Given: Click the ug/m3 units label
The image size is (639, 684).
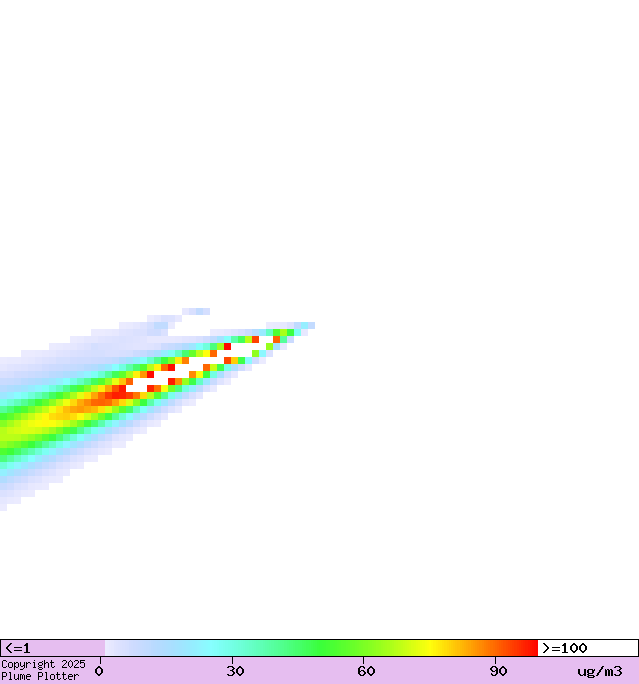Looking at the screenshot, I should 599,671.
